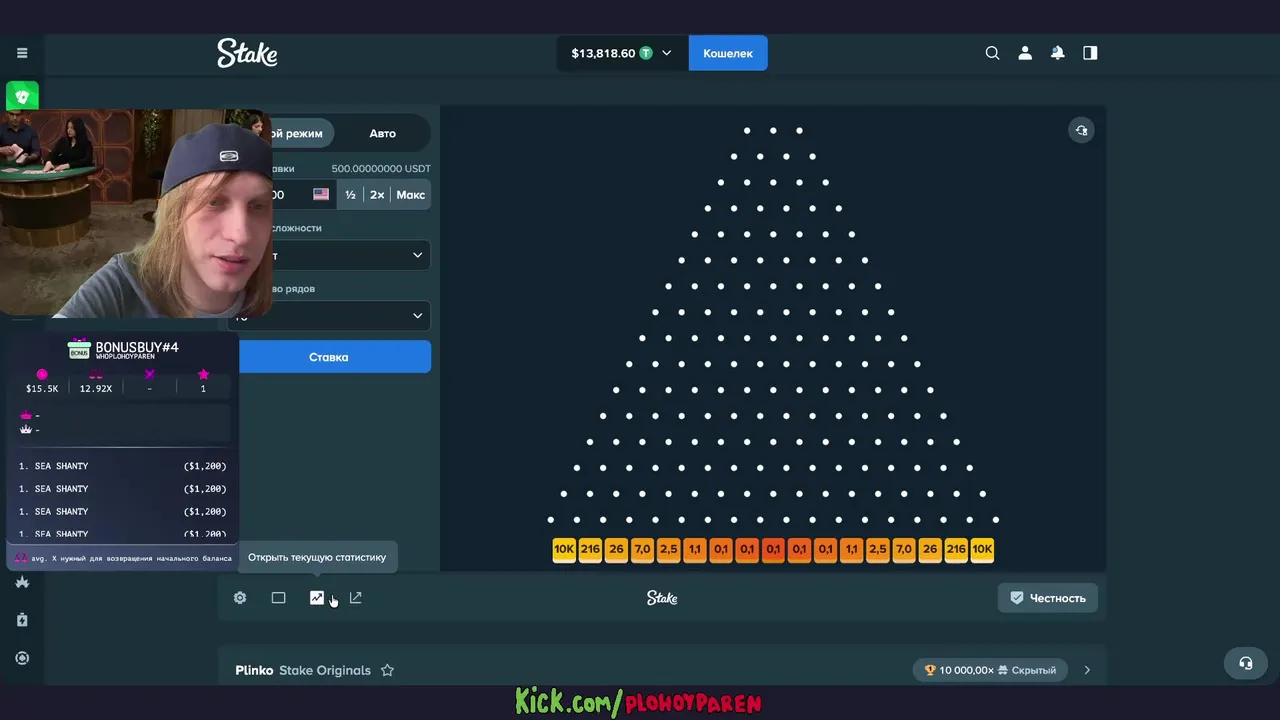Click the animation speed icon on Plinko board
The image size is (1280, 720).
(x=1081, y=130)
